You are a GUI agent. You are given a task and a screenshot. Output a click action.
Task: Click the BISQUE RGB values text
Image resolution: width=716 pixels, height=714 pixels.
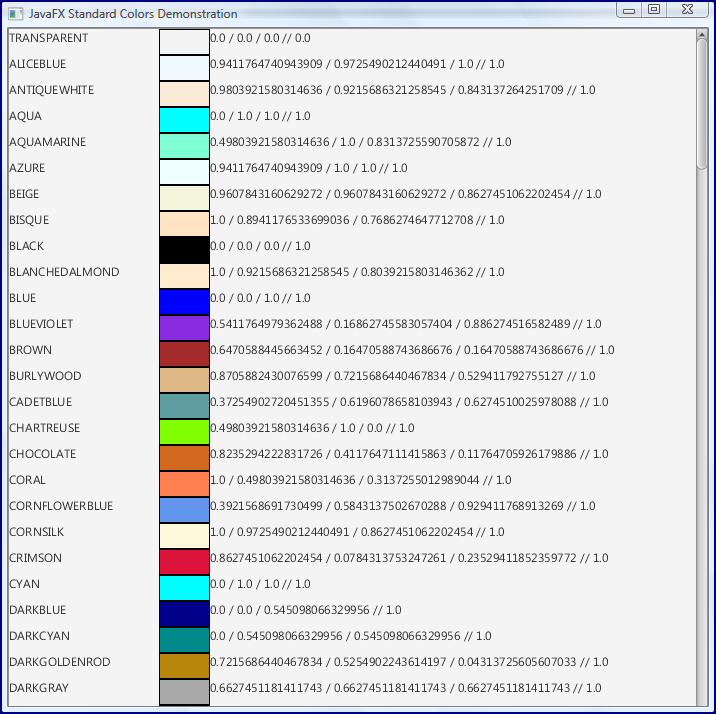point(357,220)
